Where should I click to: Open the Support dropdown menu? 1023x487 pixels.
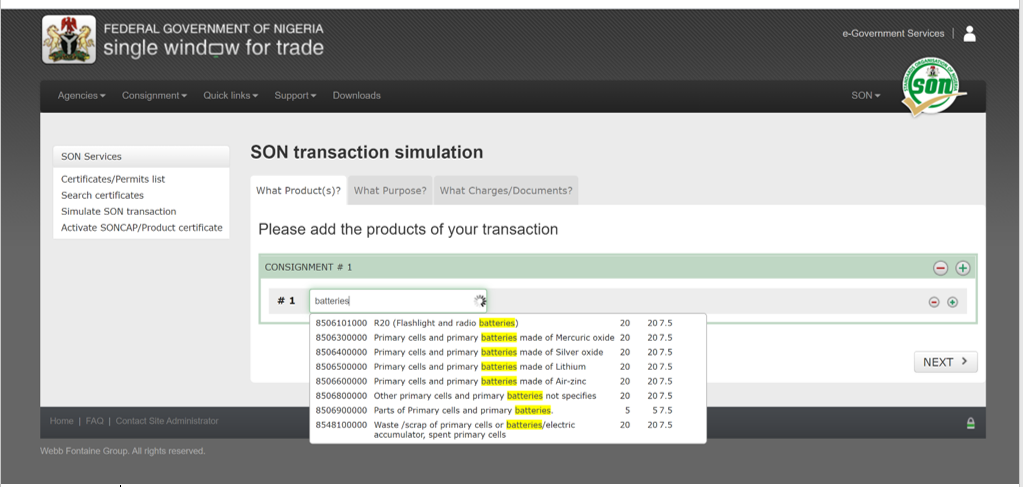click(x=295, y=95)
